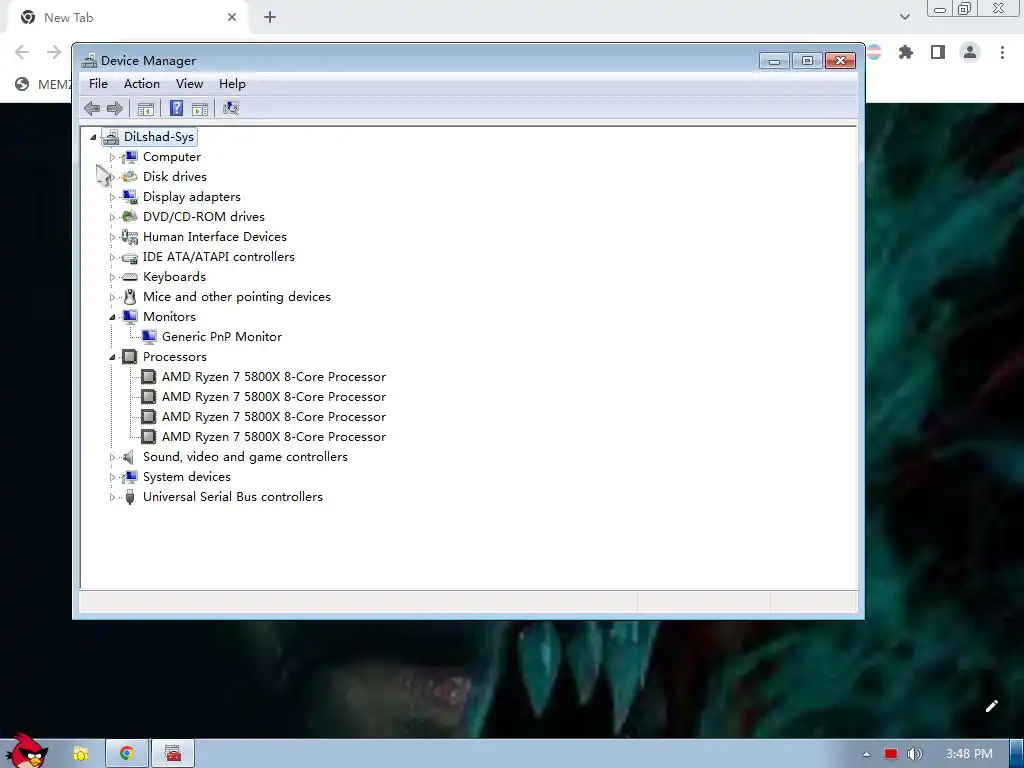1024x768 pixels.
Task: Expand the Computer node arrow
Action: 112,157
